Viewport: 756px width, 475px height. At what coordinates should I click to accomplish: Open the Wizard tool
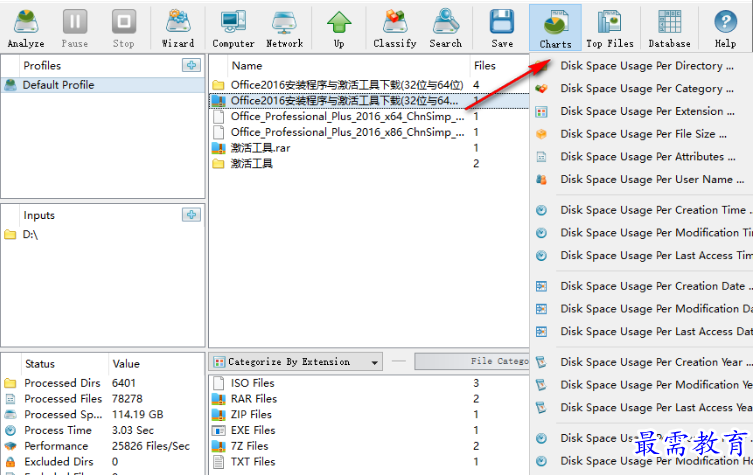(x=178, y=28)
